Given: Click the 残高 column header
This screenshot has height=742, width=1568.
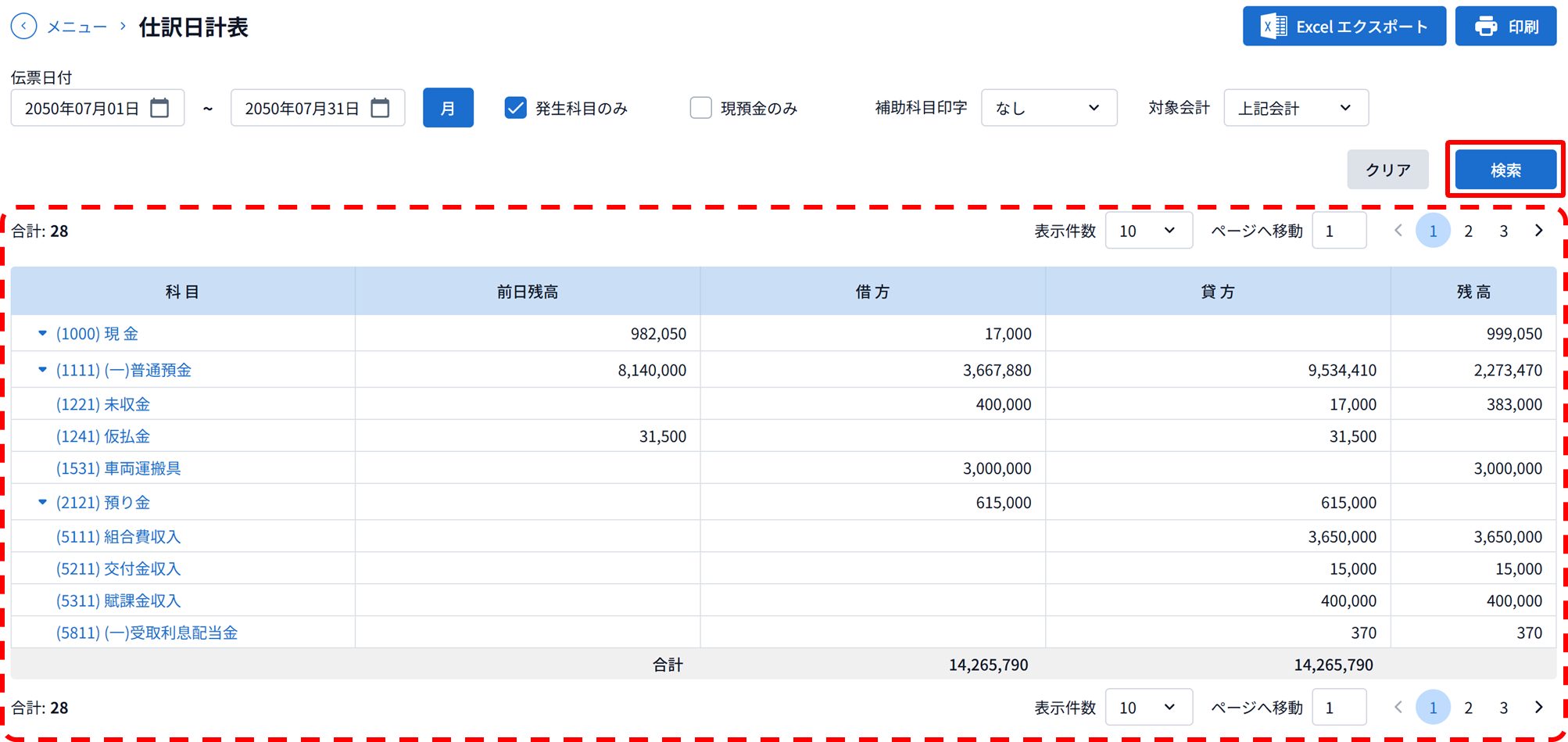Looking at the screenshot, I should point(1474,292).
